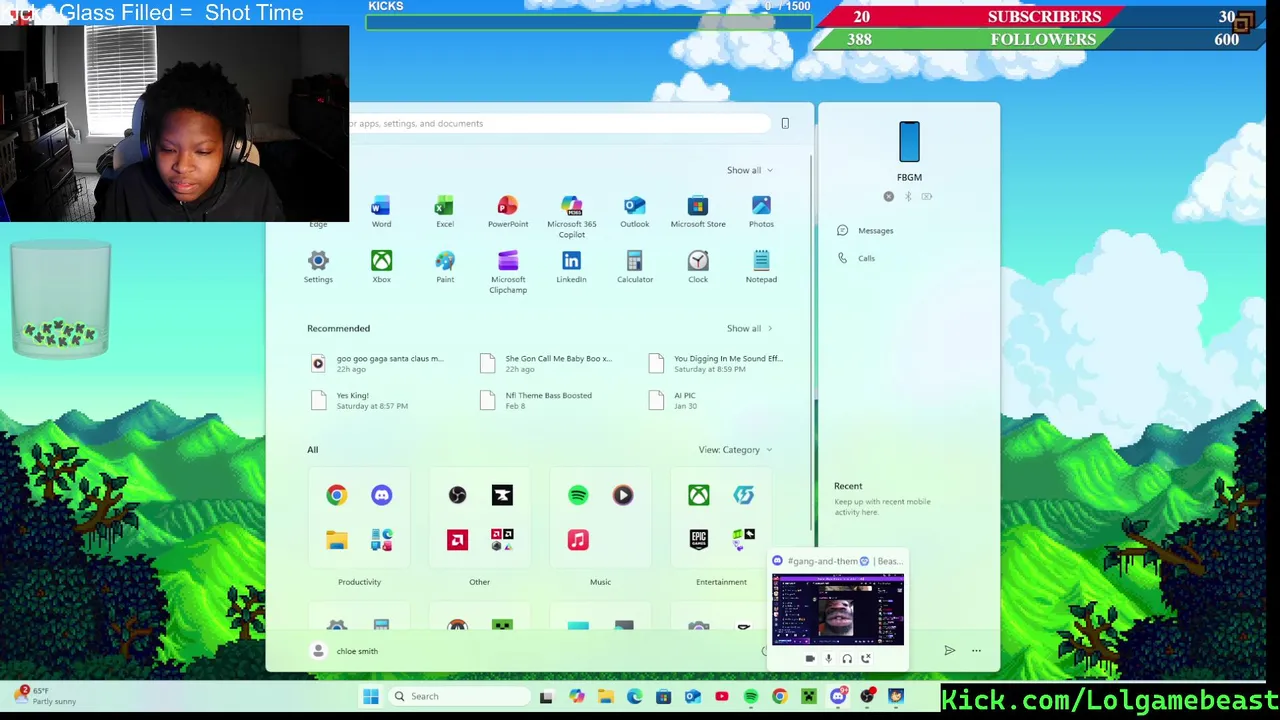Open the 'AI PIC' recommended file
This screenshot has width=1280, height=720.
click(x=672, y=400)
